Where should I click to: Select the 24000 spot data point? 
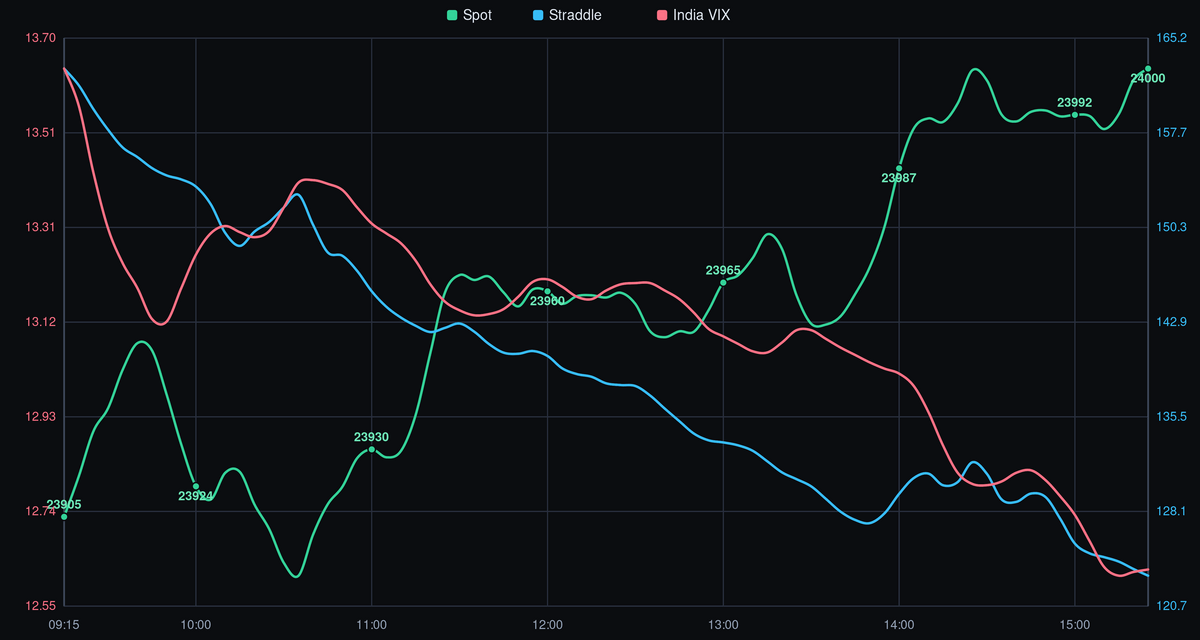tap(1148, 69)
